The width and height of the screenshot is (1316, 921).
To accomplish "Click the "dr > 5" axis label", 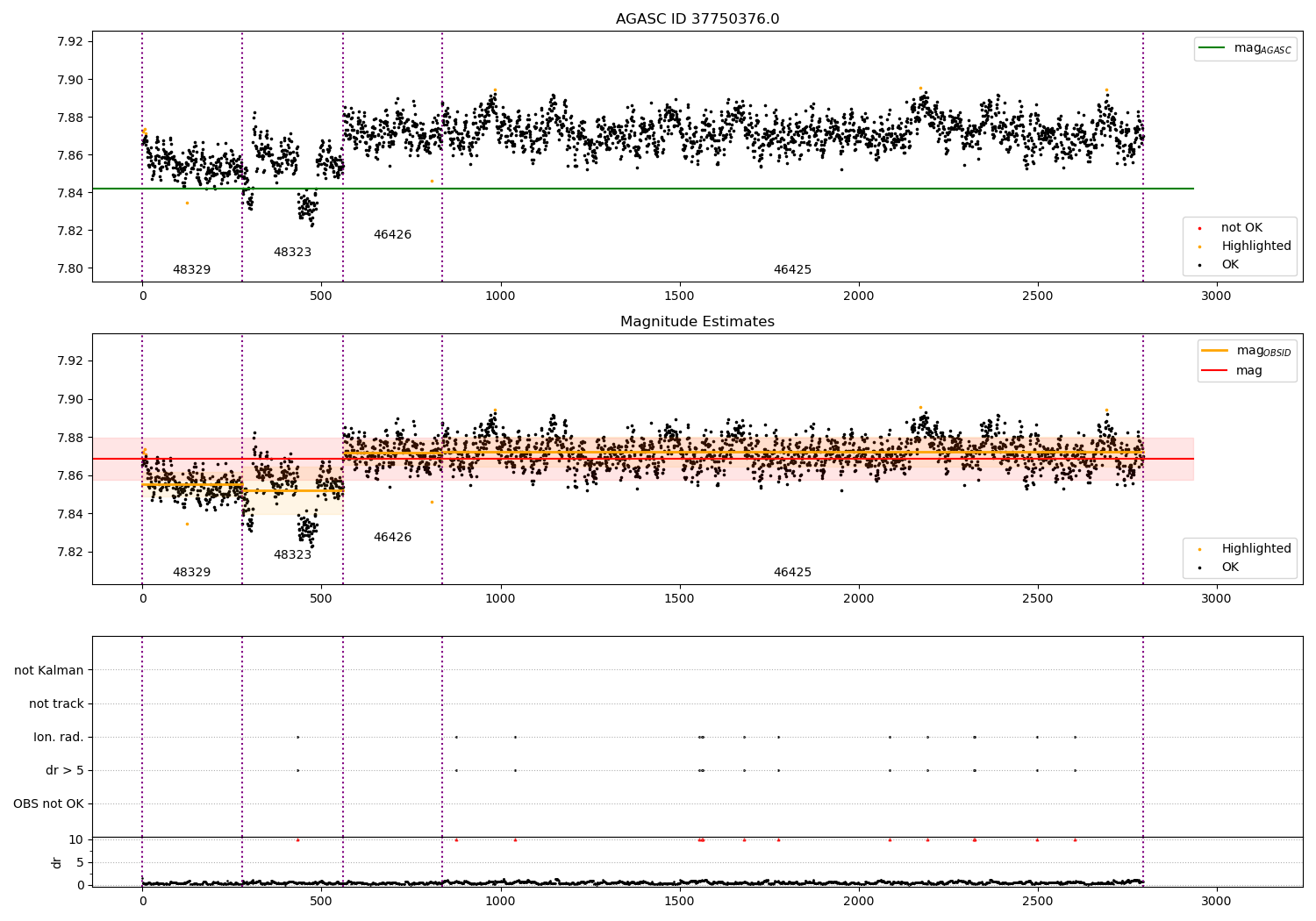I will 65,771.
